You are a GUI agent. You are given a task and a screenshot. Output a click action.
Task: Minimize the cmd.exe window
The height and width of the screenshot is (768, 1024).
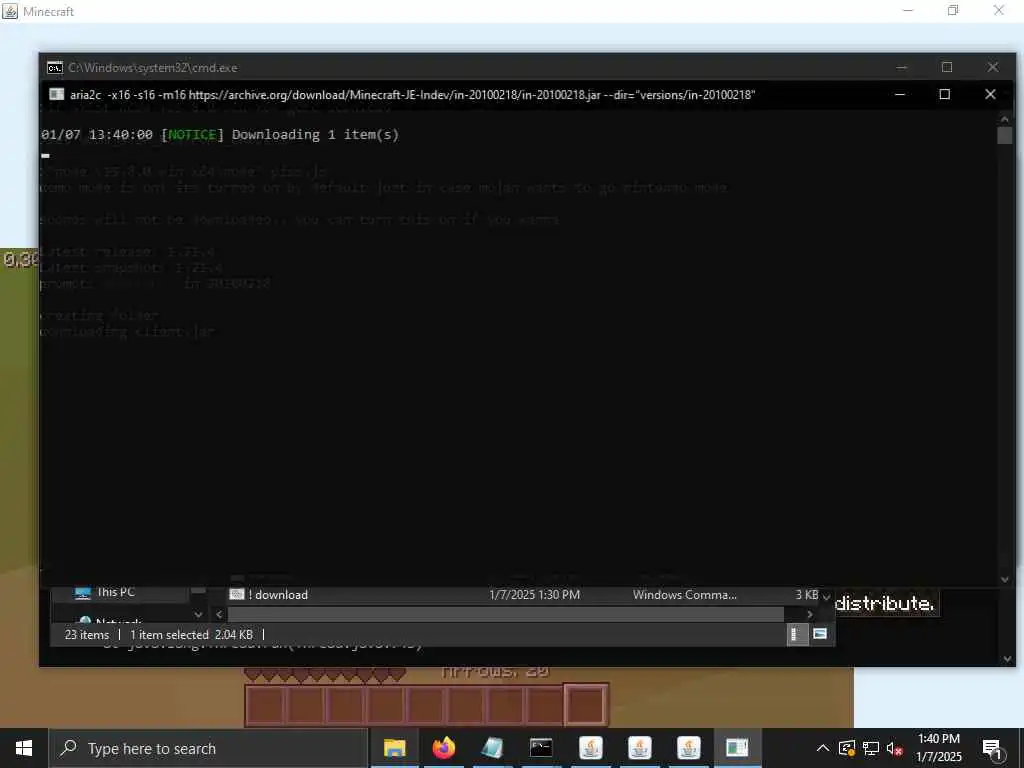pyautogui.click(x=902, y=67)
